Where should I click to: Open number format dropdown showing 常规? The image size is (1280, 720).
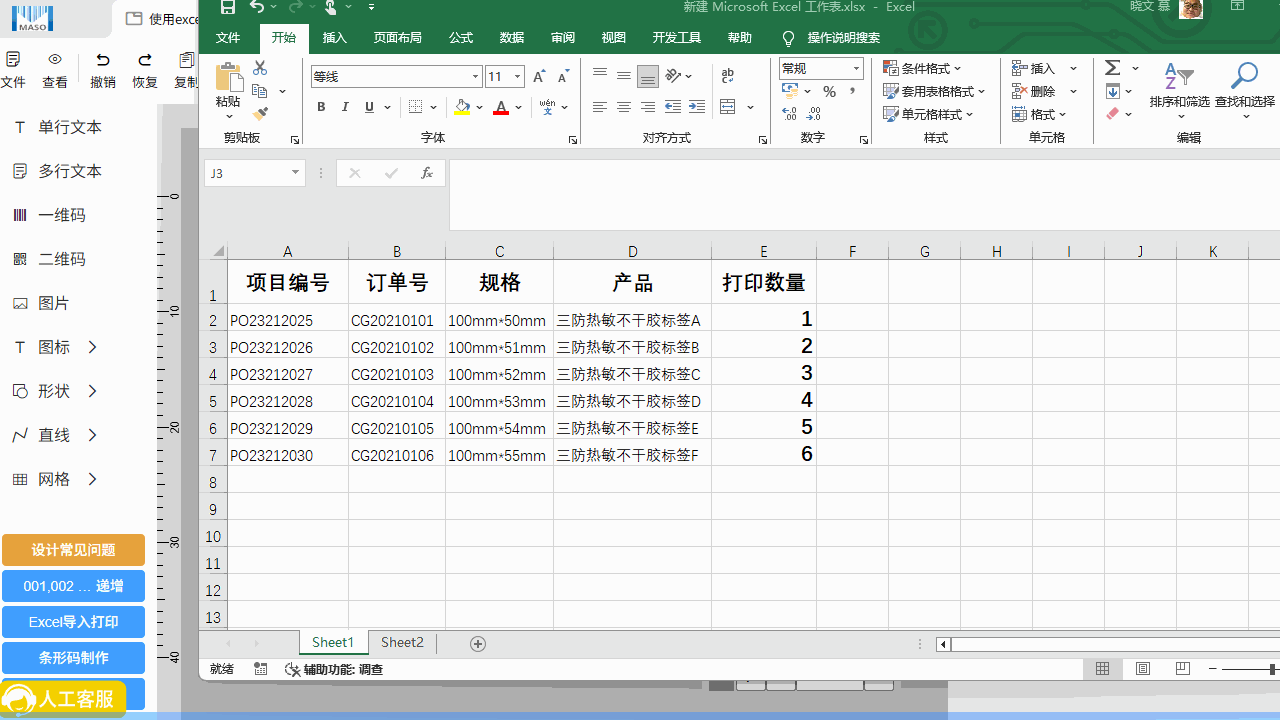[822, 68]
